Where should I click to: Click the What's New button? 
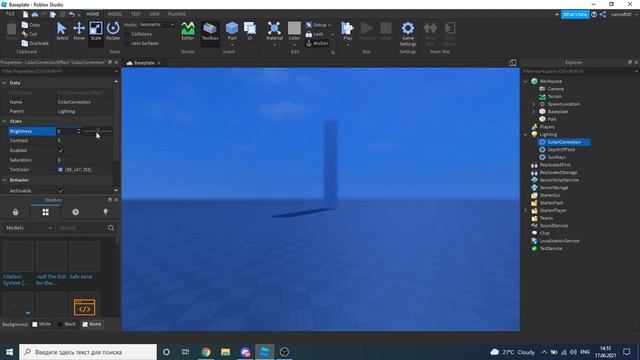[x=575, y=14]
